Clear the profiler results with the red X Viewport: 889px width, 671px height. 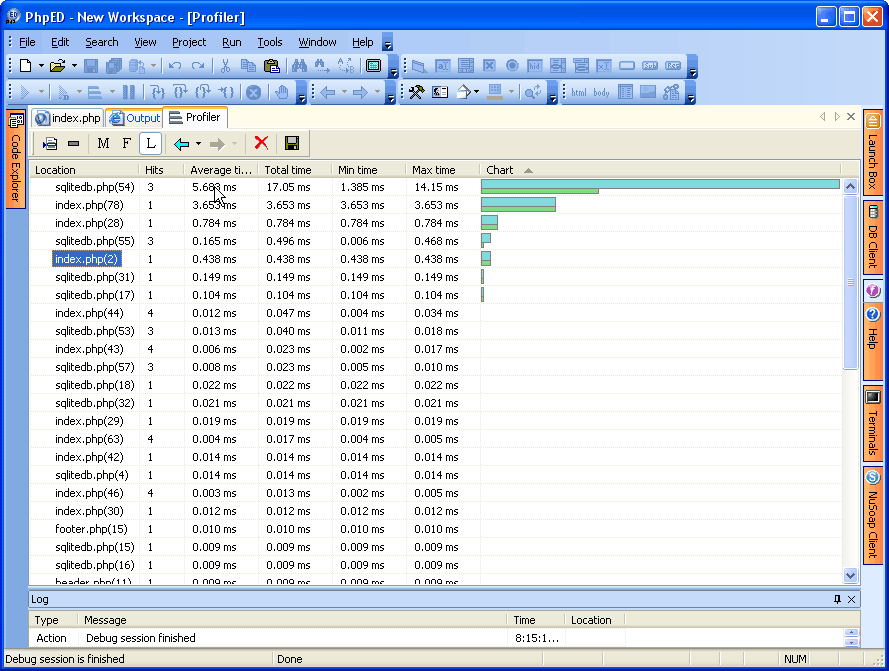pyautogui.click(x=261, y=143)
